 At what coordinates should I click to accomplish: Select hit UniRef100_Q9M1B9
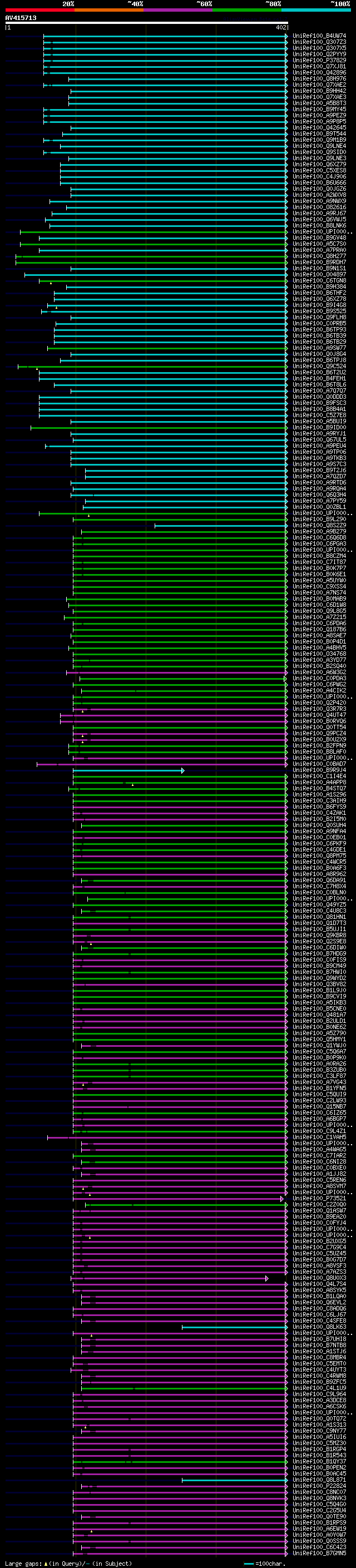(x=319, y=140)
